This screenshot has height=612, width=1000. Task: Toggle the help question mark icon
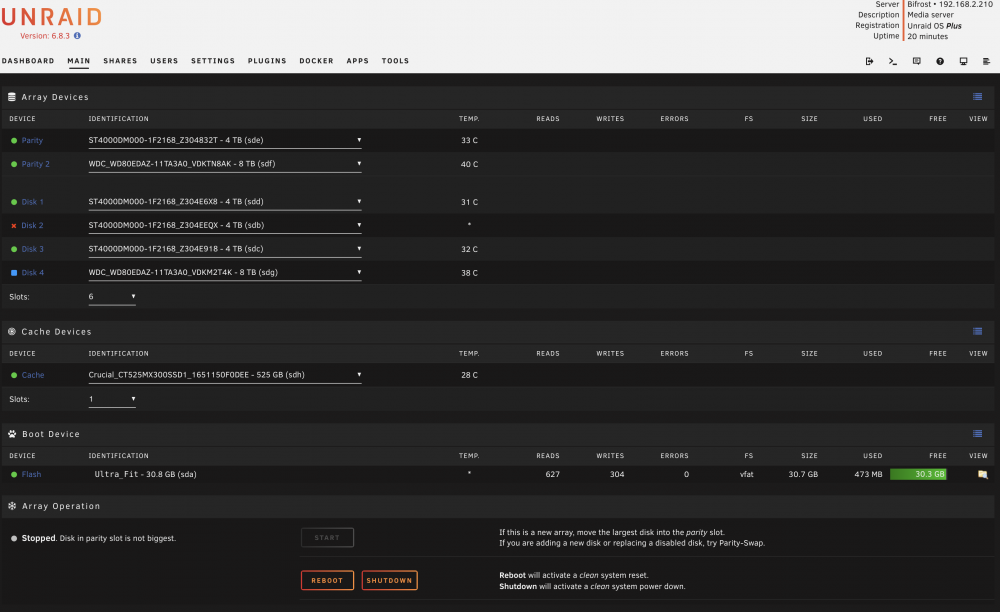click(940, 61)
